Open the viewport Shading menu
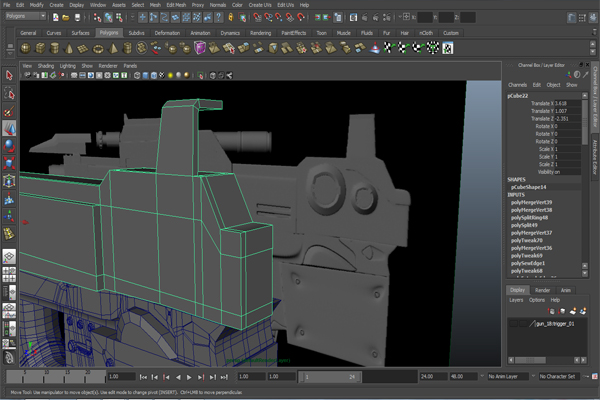This screenshot has width=600, height=400. [46, 66]
